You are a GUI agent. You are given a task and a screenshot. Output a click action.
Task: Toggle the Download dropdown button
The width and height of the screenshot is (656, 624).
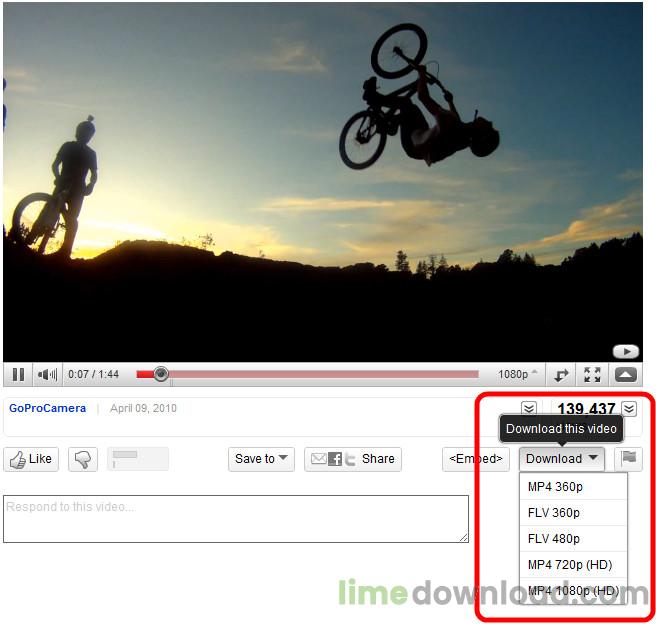[562, 459]
